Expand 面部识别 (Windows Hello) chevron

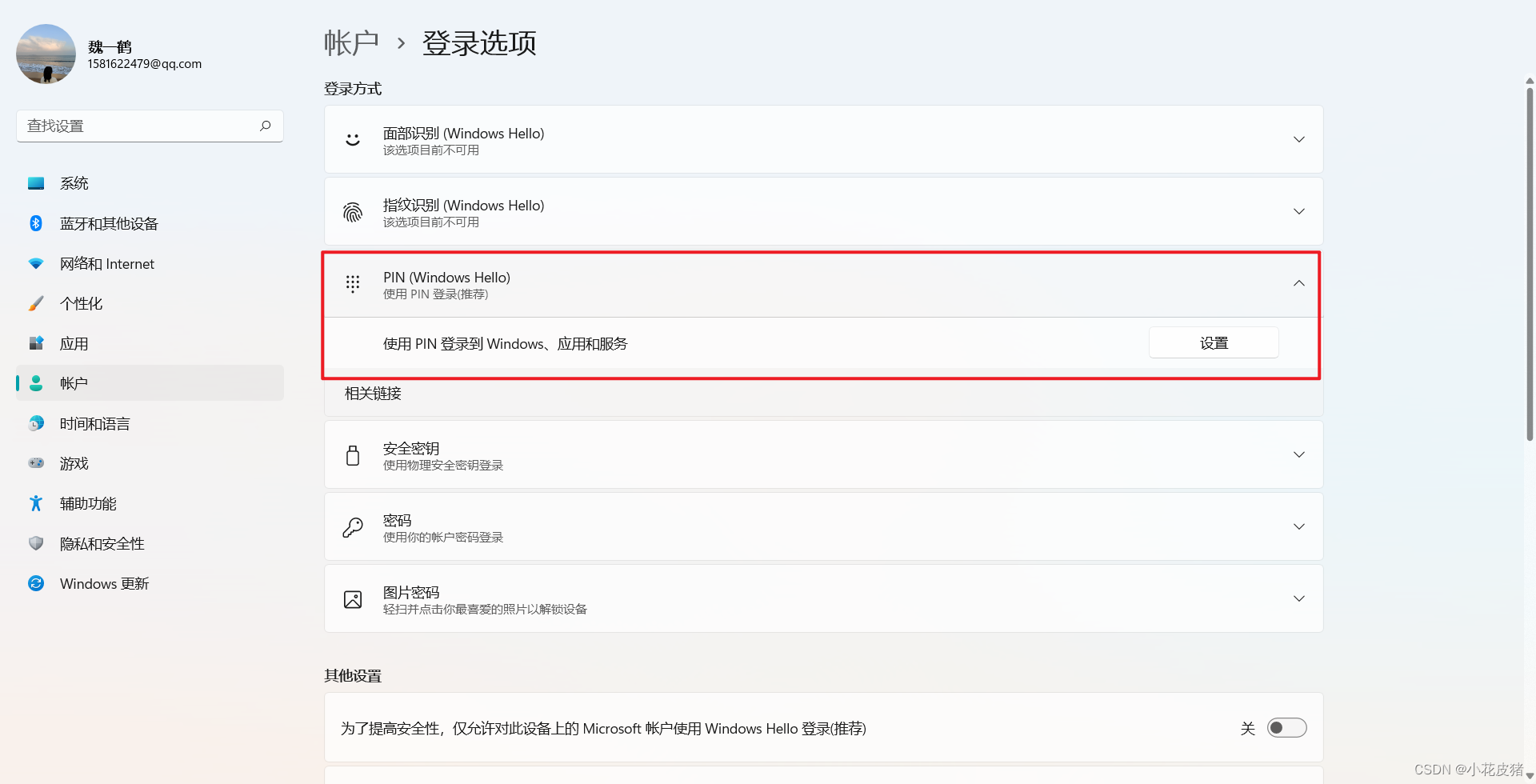(1299, 139)
